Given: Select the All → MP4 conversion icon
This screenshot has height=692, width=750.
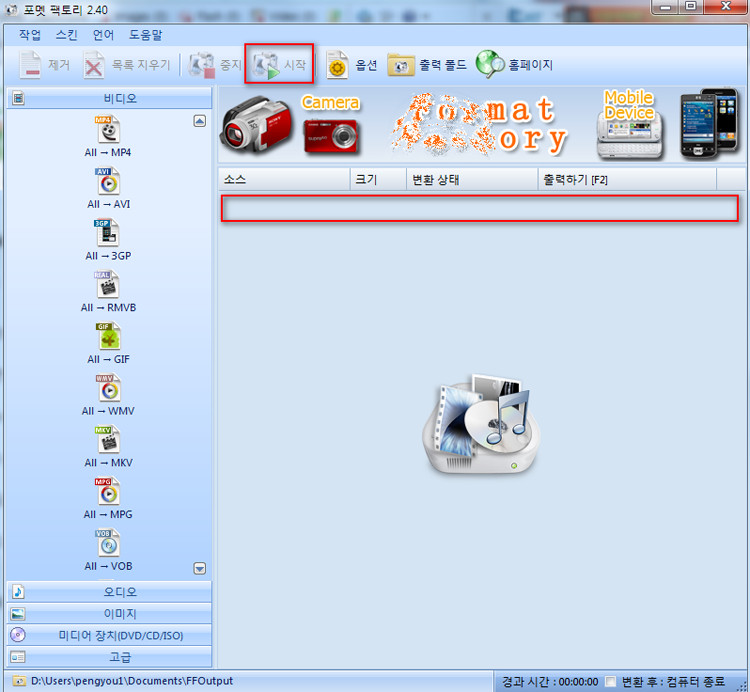Looking at the screenshot, I should click(x=108, y=128).
